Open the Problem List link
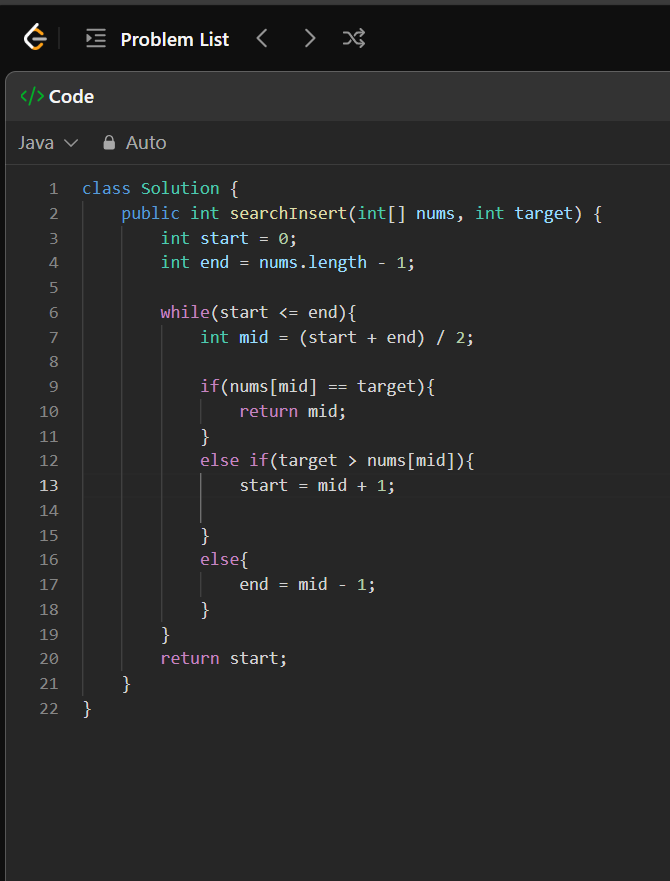This screenshot has height=881, width=670. (175, 39)
